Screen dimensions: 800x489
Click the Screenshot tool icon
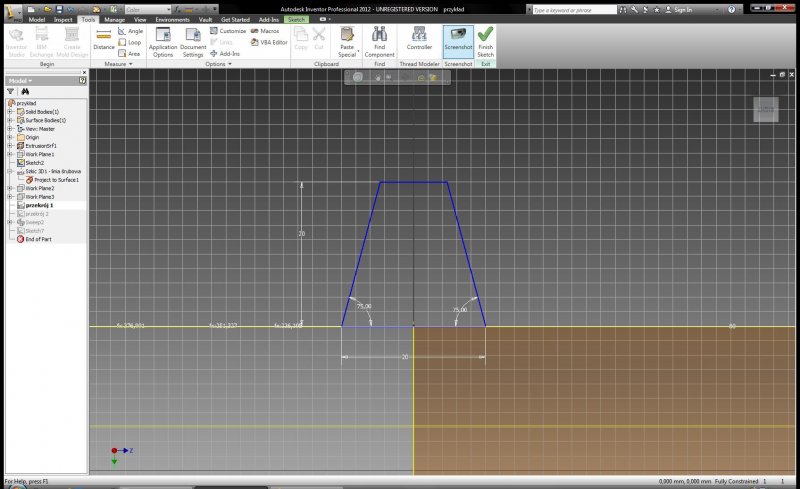[x=458, y=34]
